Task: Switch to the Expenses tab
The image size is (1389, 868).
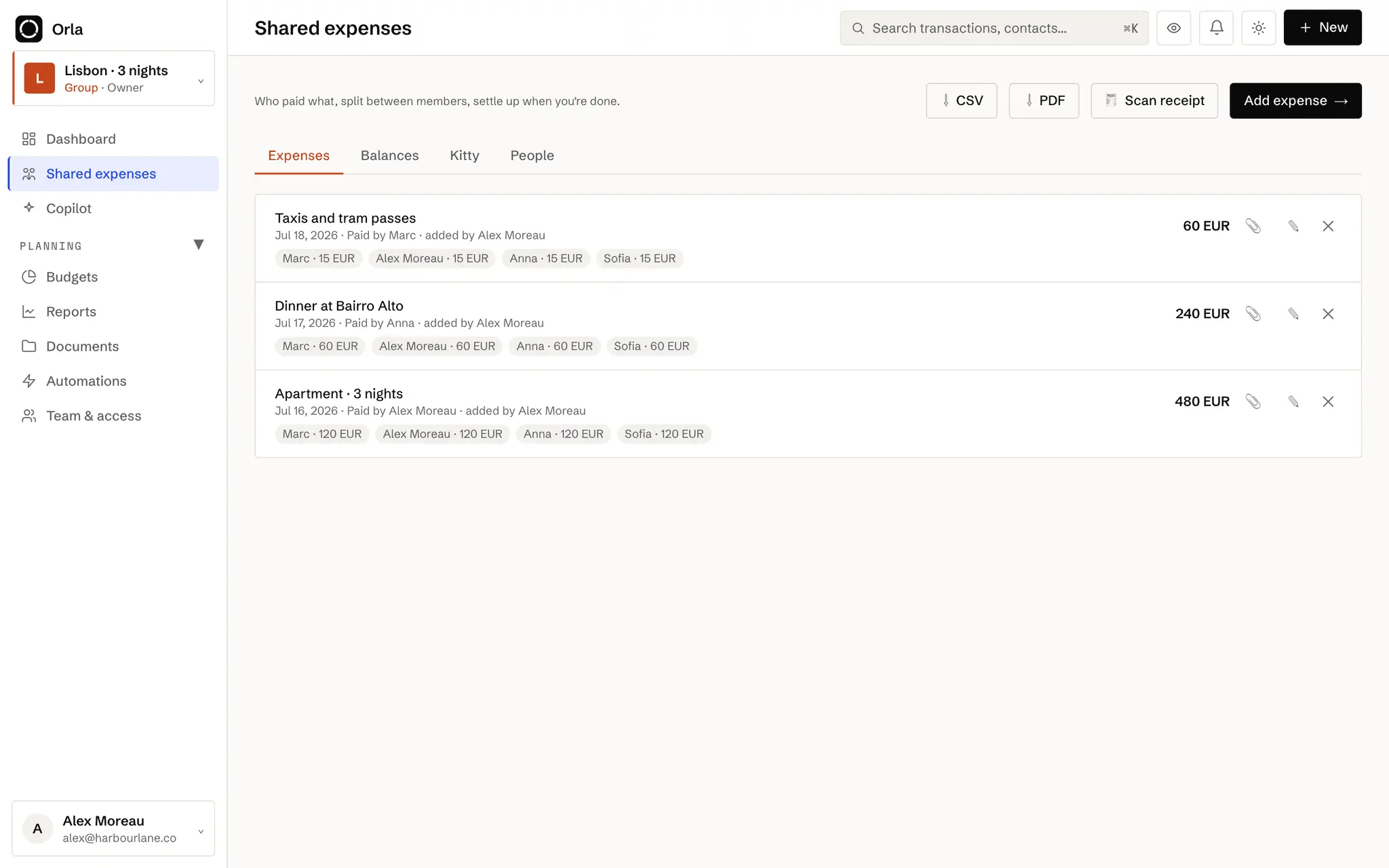Action: [x=298, y=155]
